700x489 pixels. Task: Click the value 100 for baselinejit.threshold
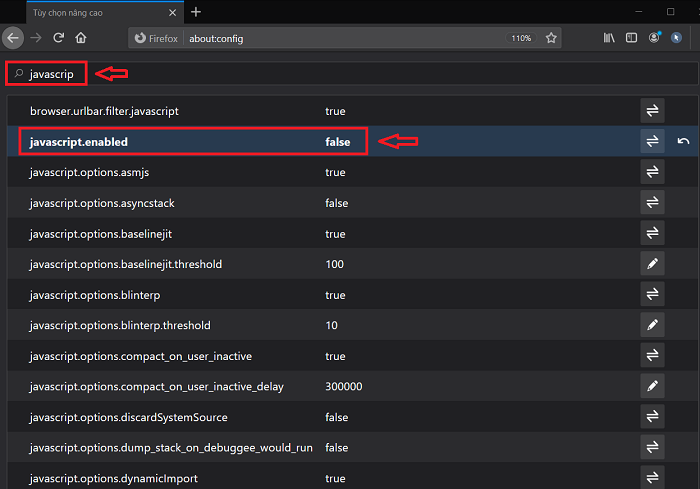[x=334, y=264]
